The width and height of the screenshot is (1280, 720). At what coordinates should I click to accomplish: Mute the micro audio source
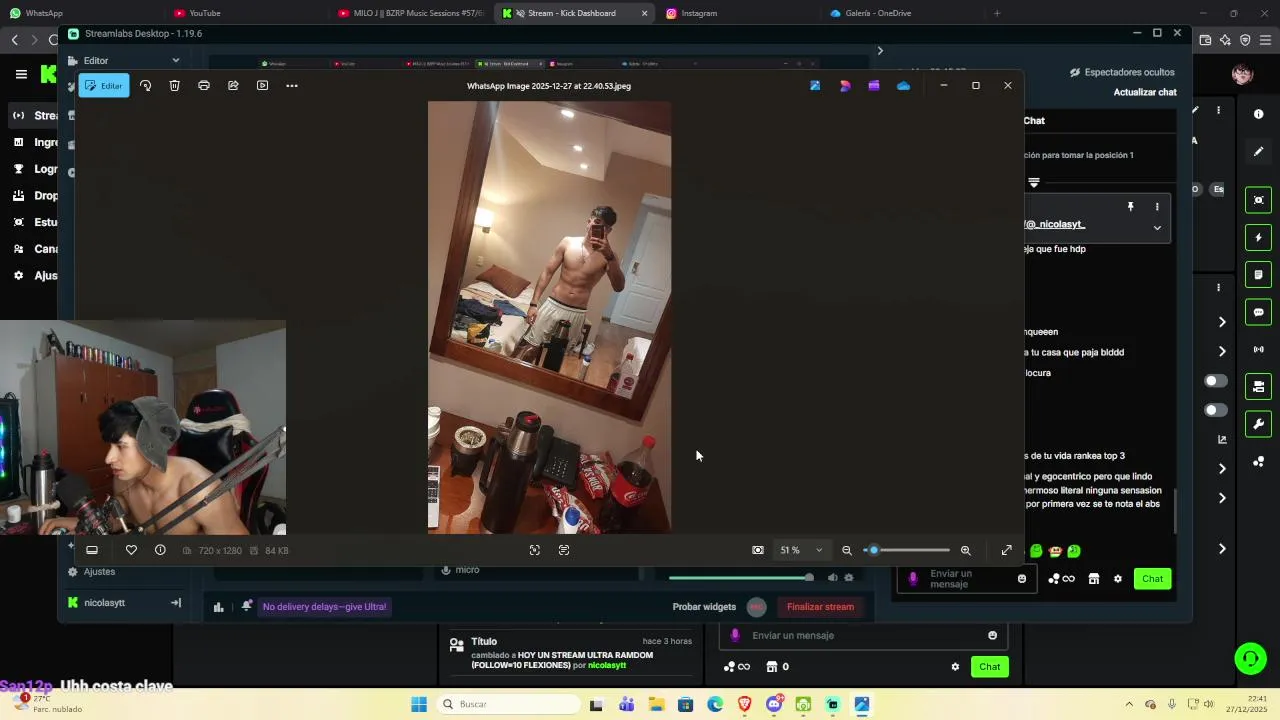pyautogui.click(x=832, y=577)
